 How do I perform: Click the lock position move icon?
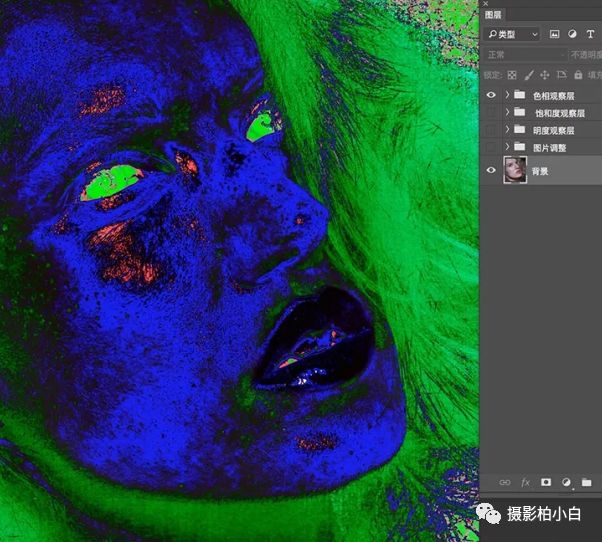545,75
